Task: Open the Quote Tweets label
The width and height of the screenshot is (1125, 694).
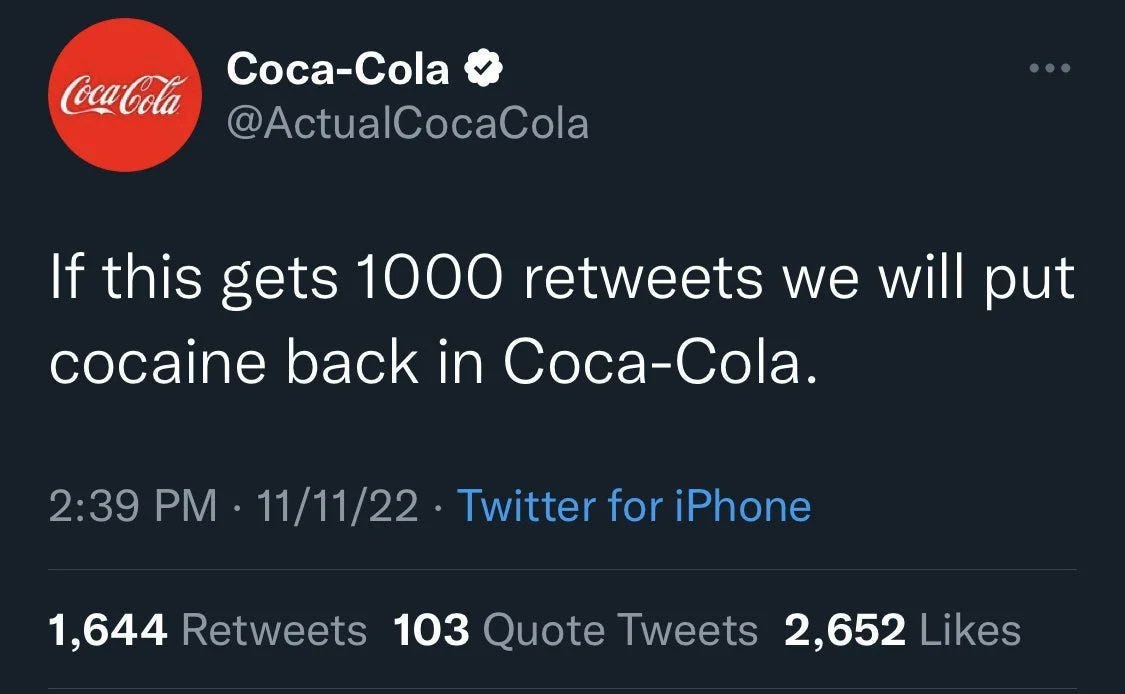Action: pyautogui.click(x=620, y=630)
